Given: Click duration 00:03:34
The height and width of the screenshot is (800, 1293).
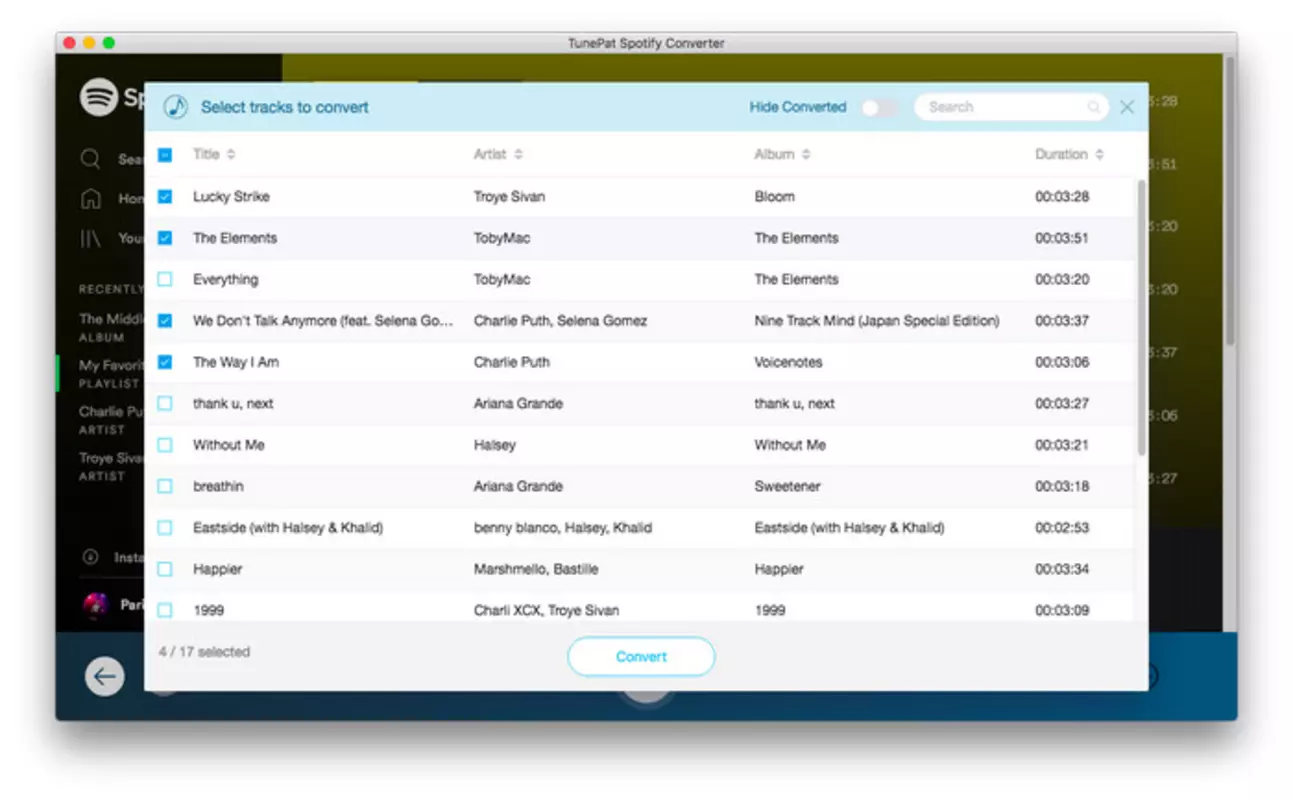Looking at the screenshot, I should click(1062, 569).
